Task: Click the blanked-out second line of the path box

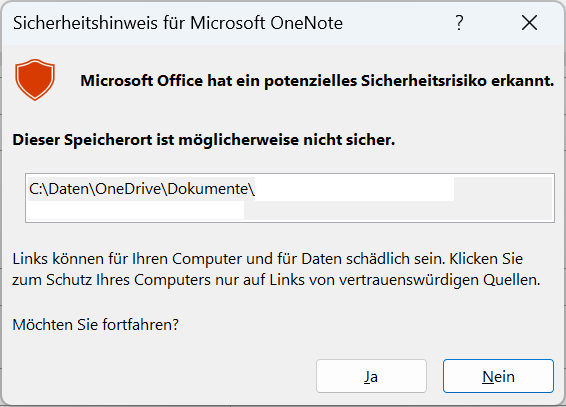Action: point(136,210)
